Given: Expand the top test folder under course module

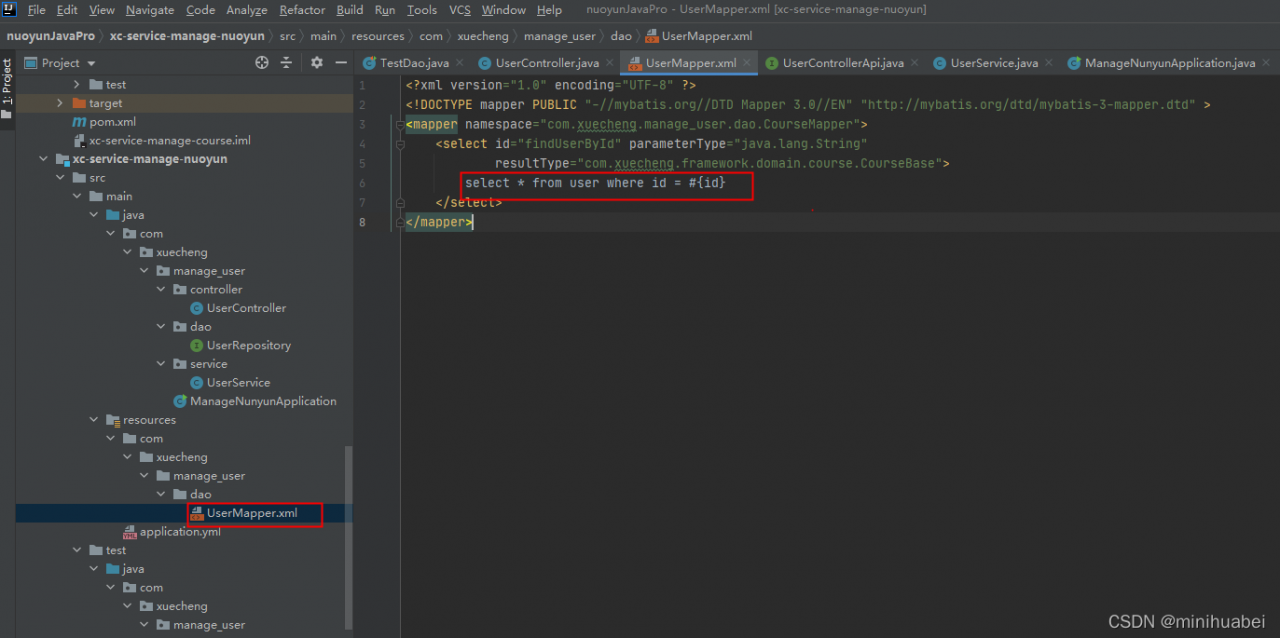Looking at the screenshot, I should [x=78, y=85].
